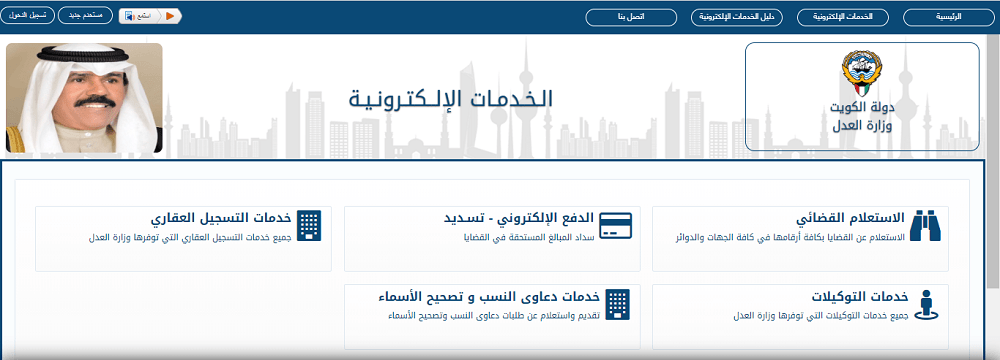Click the building icon for real estate registration
This screenshot has width=1000, height=360.
point(310,225)
